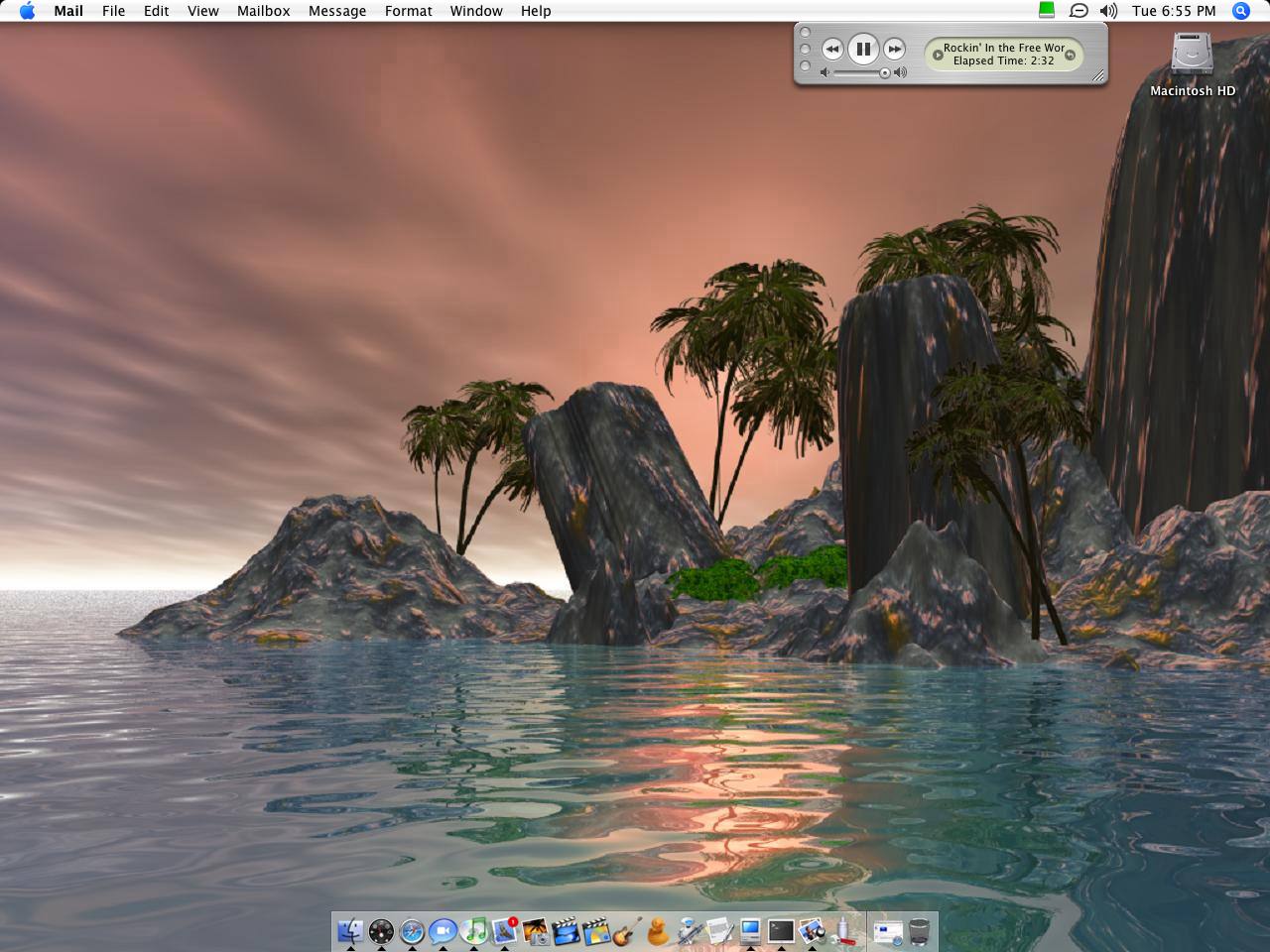Launch Dashboard gauge icon in the dock
Image resolution: width=1270 pixels, height=952 pixels.
click(381, 931)
